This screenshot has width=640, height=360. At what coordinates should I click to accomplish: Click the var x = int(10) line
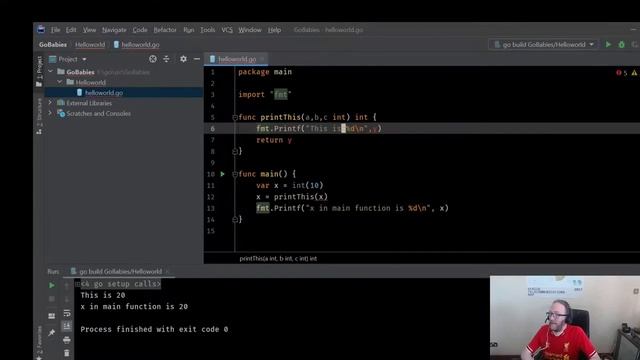(x=290, y=186)
